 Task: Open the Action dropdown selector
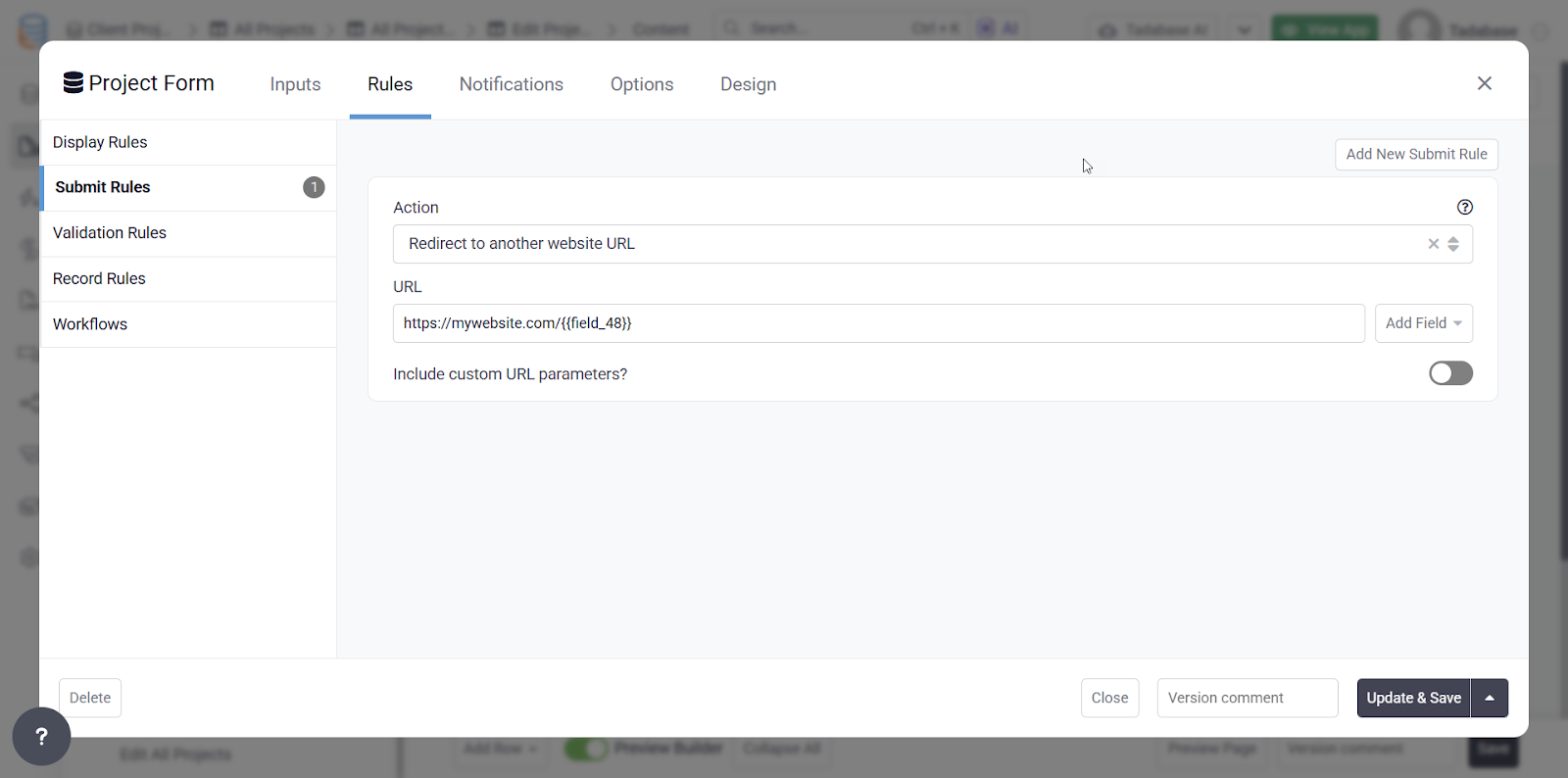coord(911,244)
